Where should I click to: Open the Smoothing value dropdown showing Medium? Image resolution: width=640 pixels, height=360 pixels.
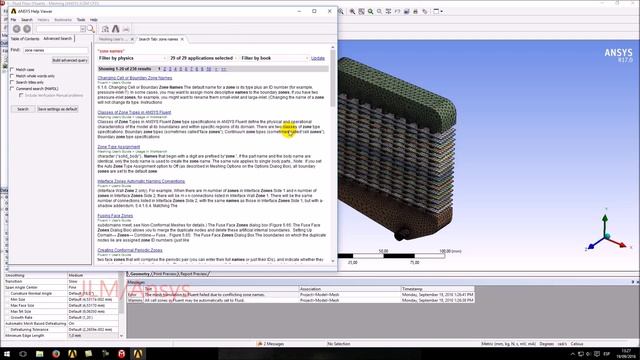click(x=93, y=276)
